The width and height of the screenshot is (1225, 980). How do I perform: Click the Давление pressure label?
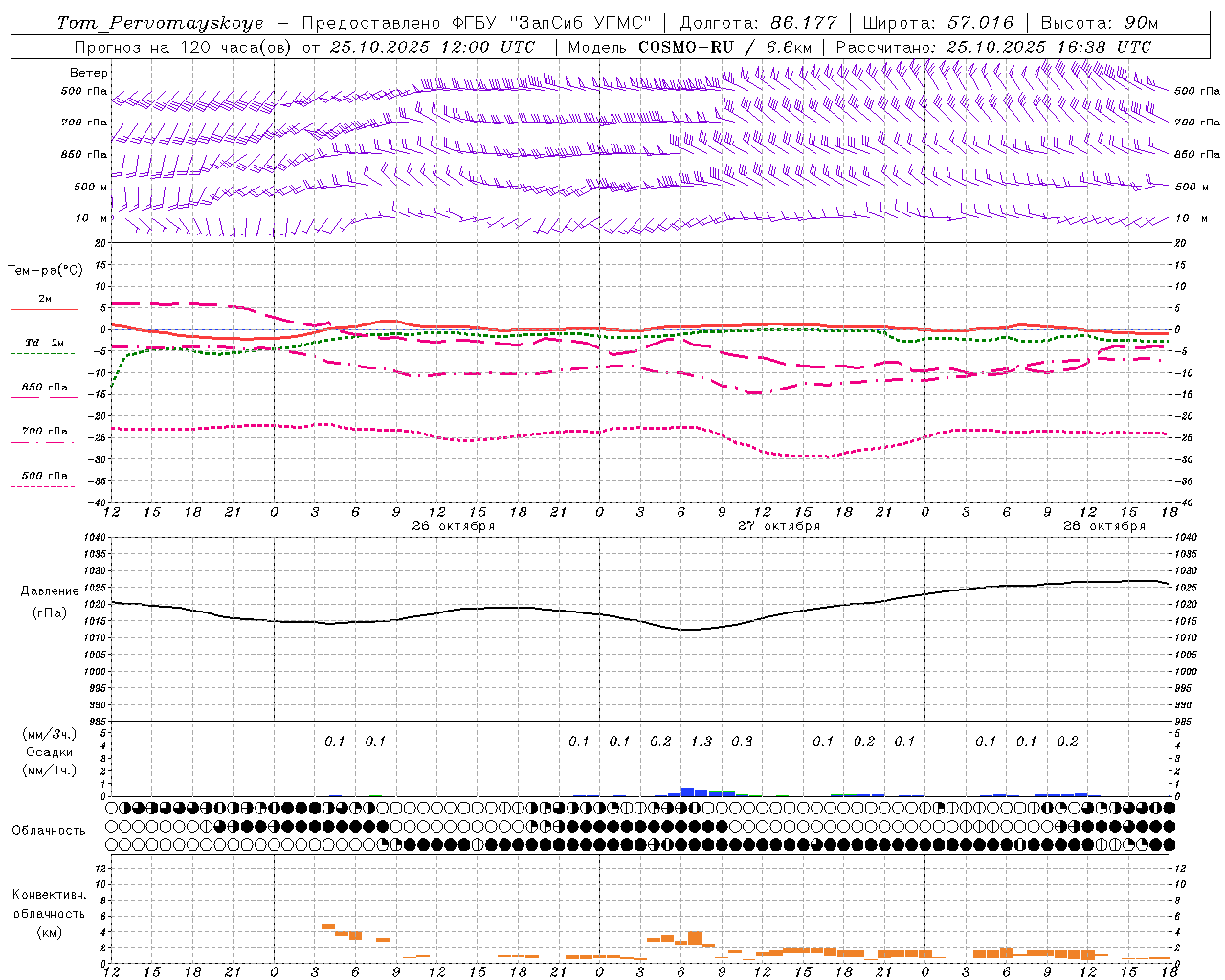(x=50, y=591)
